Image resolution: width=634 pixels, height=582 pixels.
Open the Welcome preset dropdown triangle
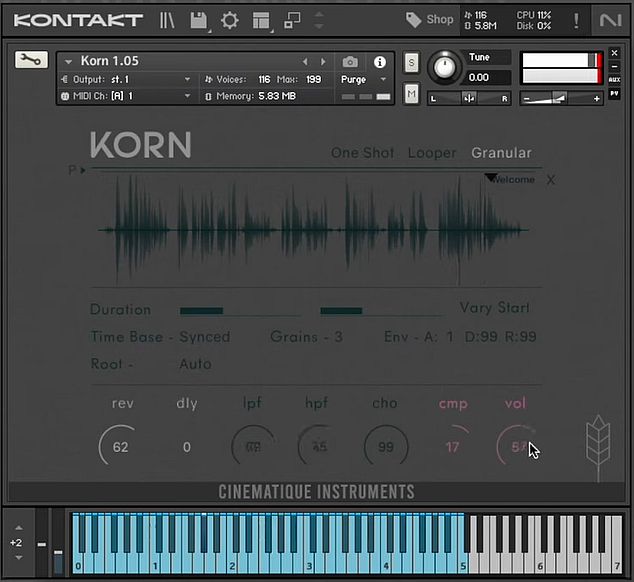491,178
